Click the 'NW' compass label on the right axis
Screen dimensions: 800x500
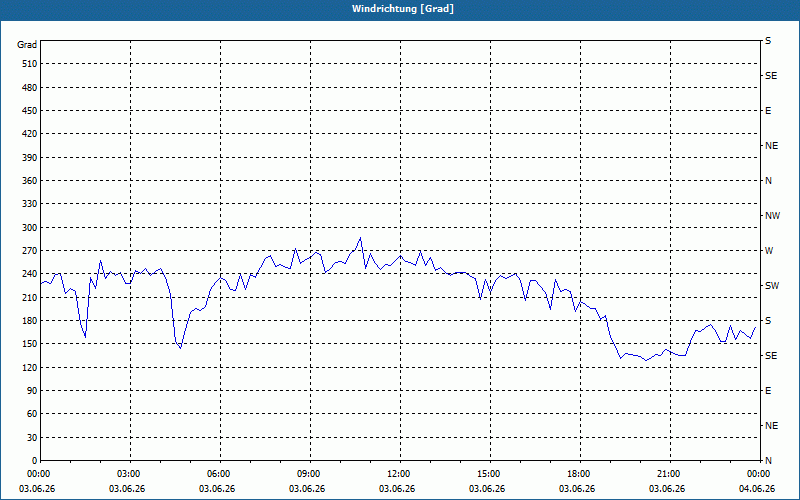(x=773, y=216)
